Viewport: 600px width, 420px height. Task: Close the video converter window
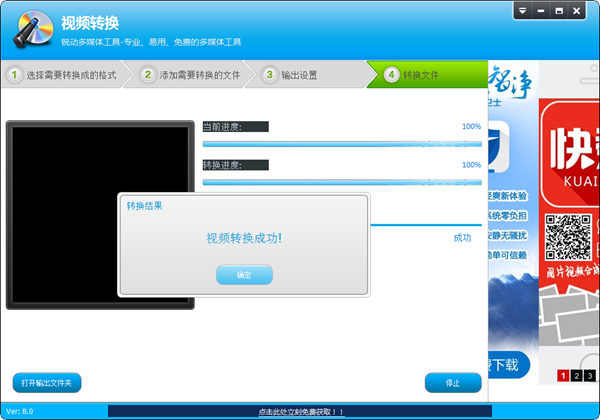pos(577,11)
